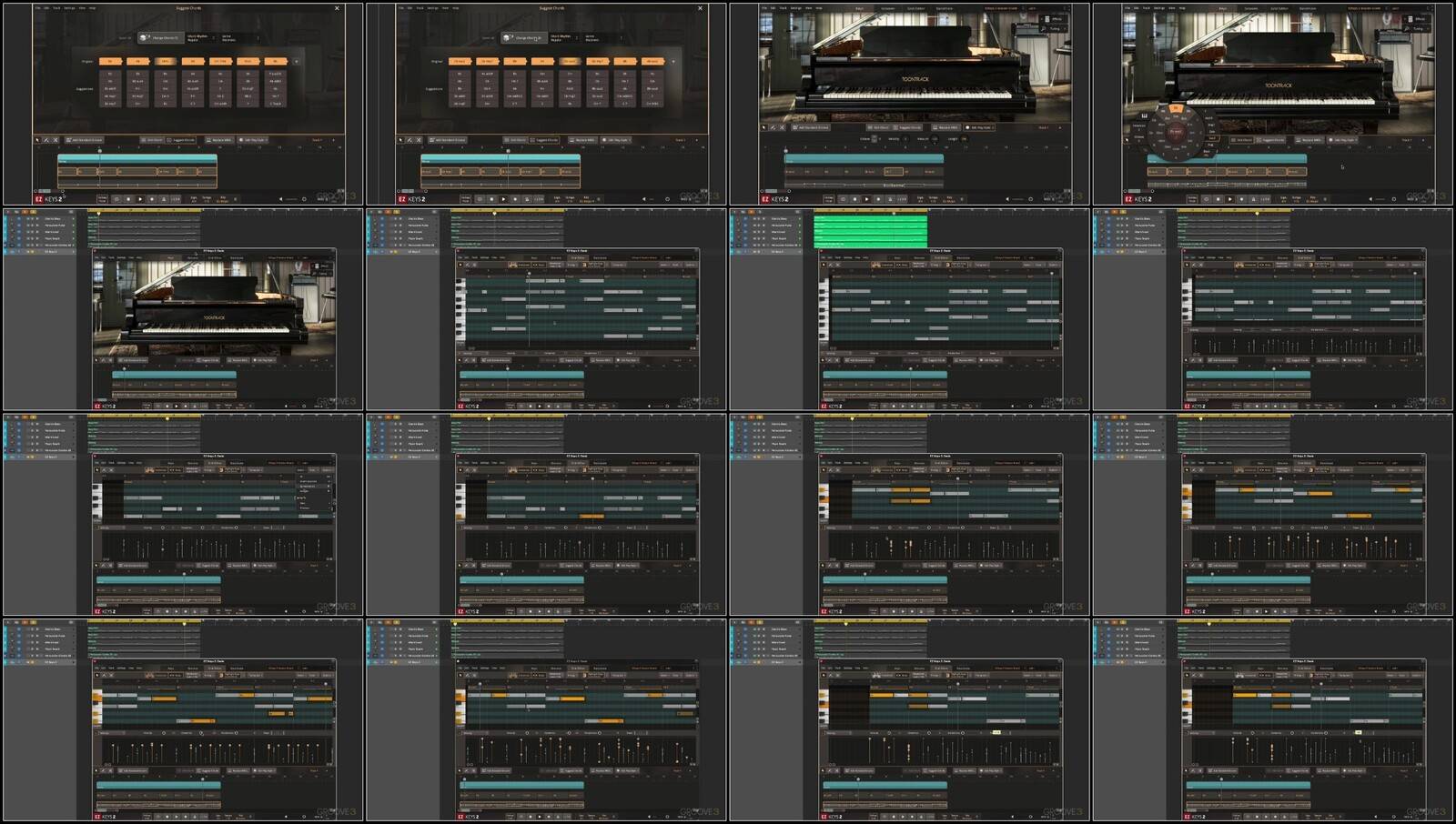Select fourth original chord in seven-chord frame
This screenshot has height=824, width=1456.
coord(193,61)
